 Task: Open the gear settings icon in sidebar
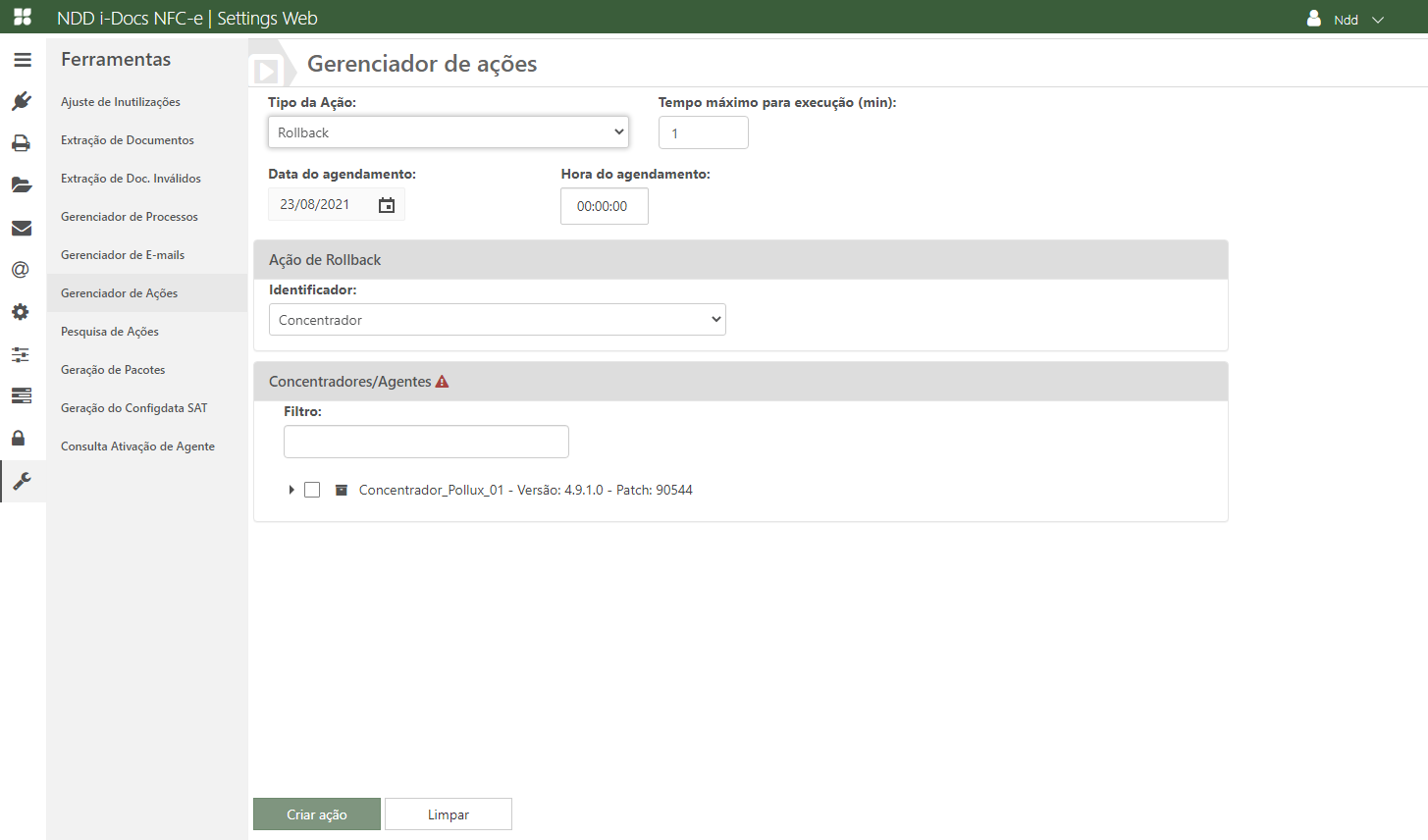click(21, 312)
